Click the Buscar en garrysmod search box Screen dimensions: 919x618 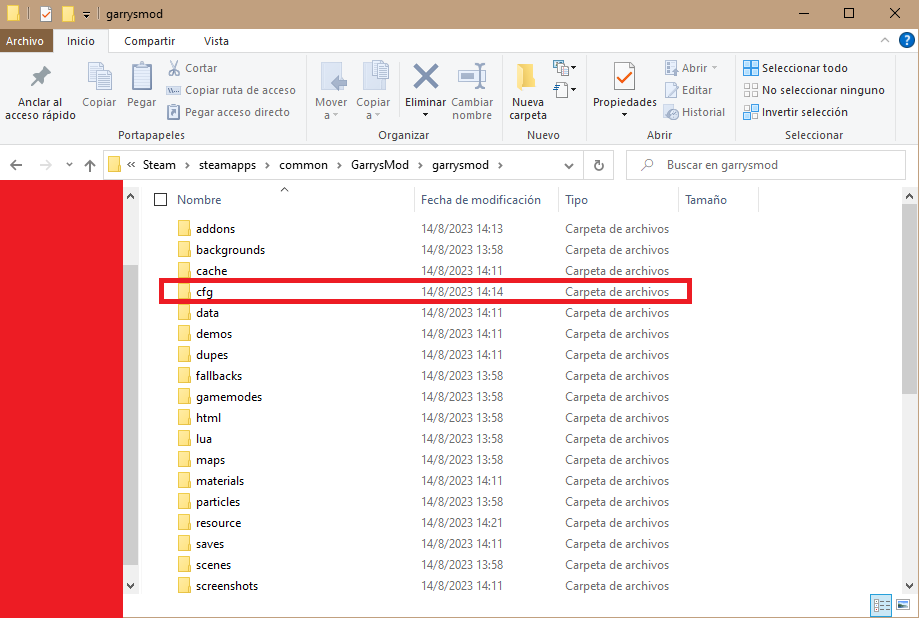[766, 165]
